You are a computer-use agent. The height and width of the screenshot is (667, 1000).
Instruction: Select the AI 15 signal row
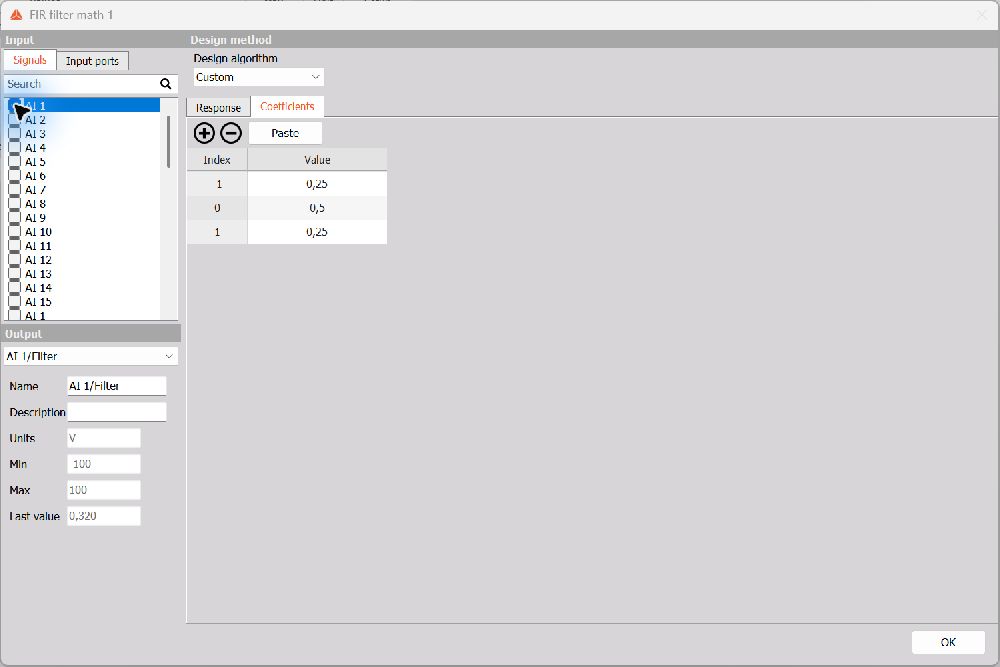pos(83,302)
